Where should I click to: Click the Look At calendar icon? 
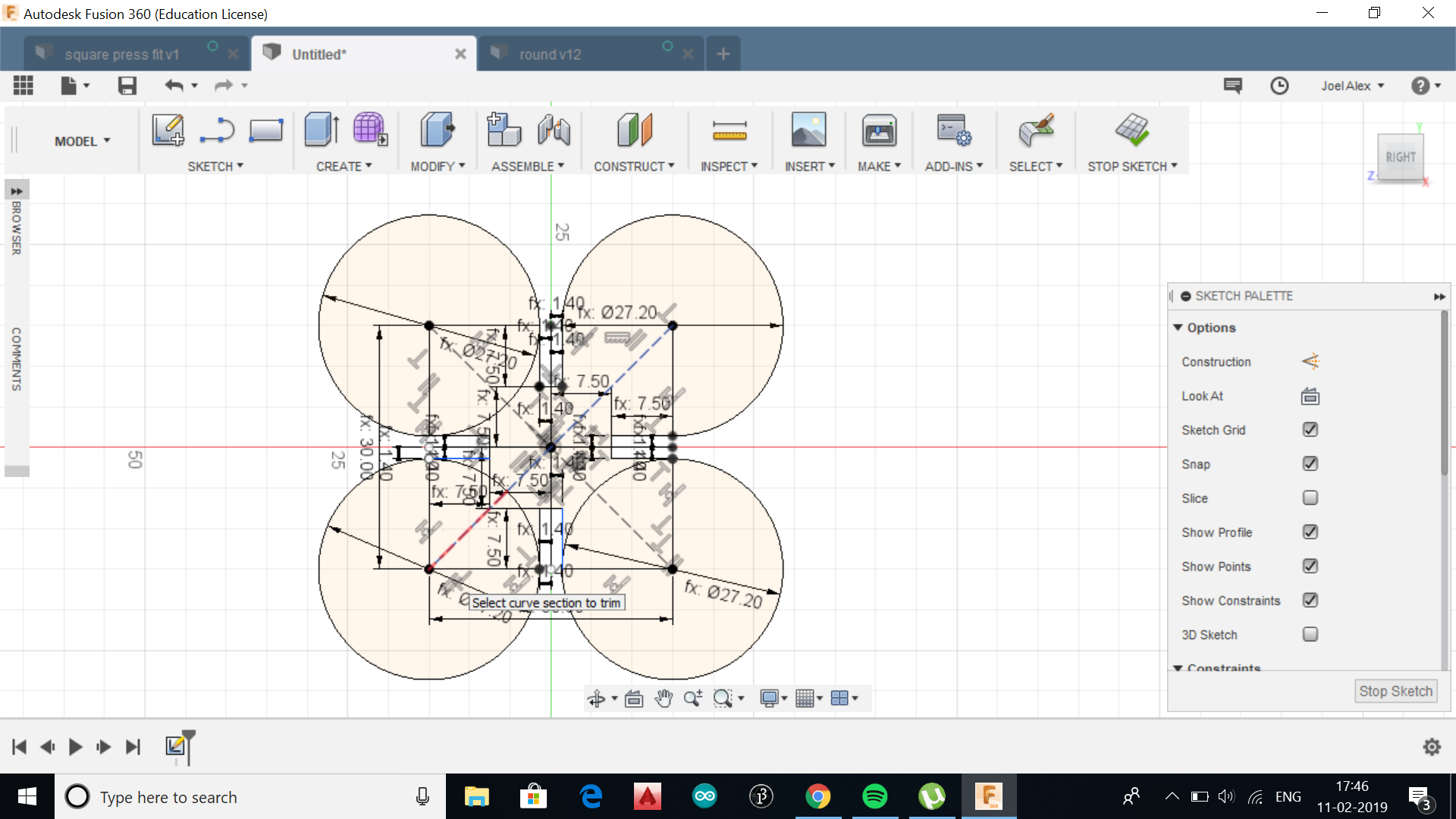pyautogui.click(x=1310, y=396)
